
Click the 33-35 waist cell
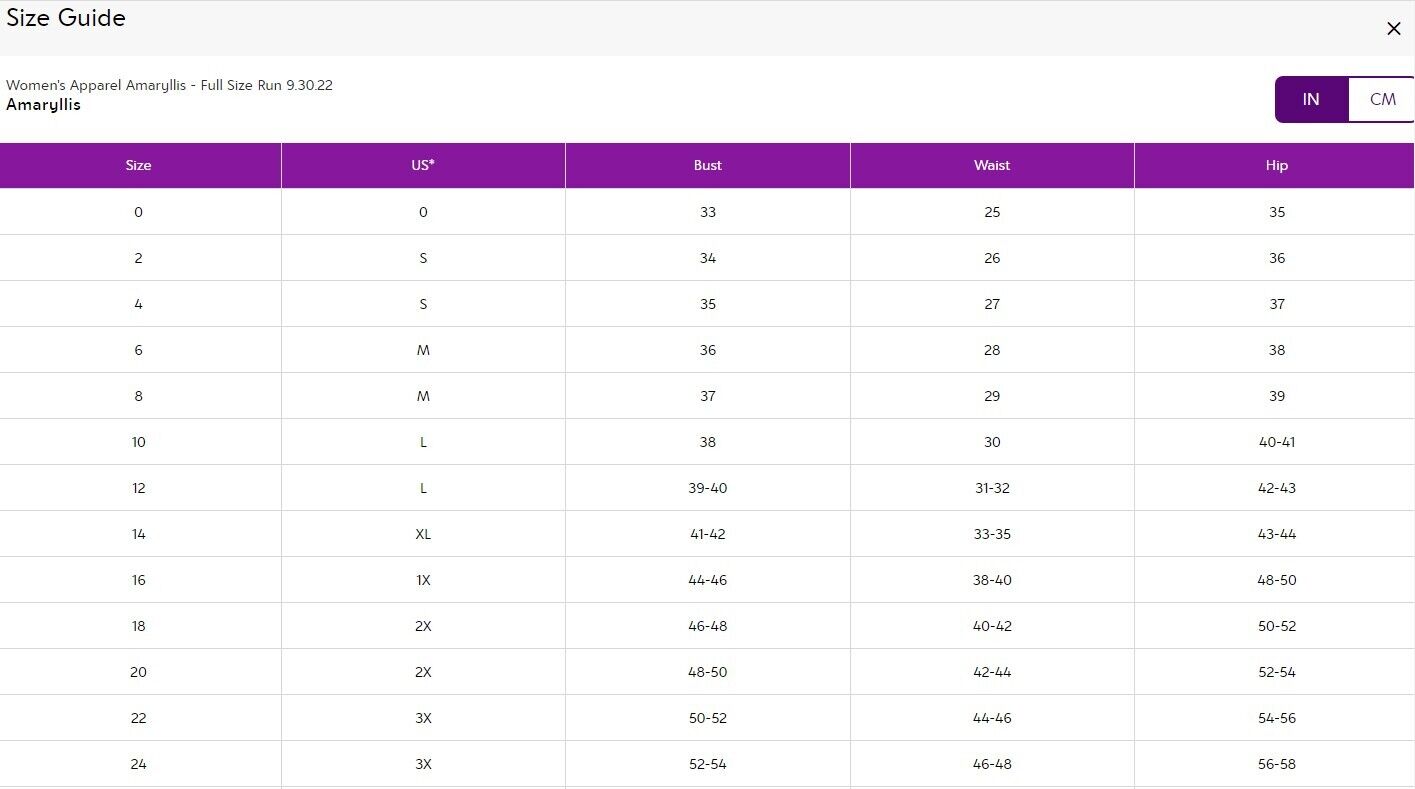[x=992, y=534]
